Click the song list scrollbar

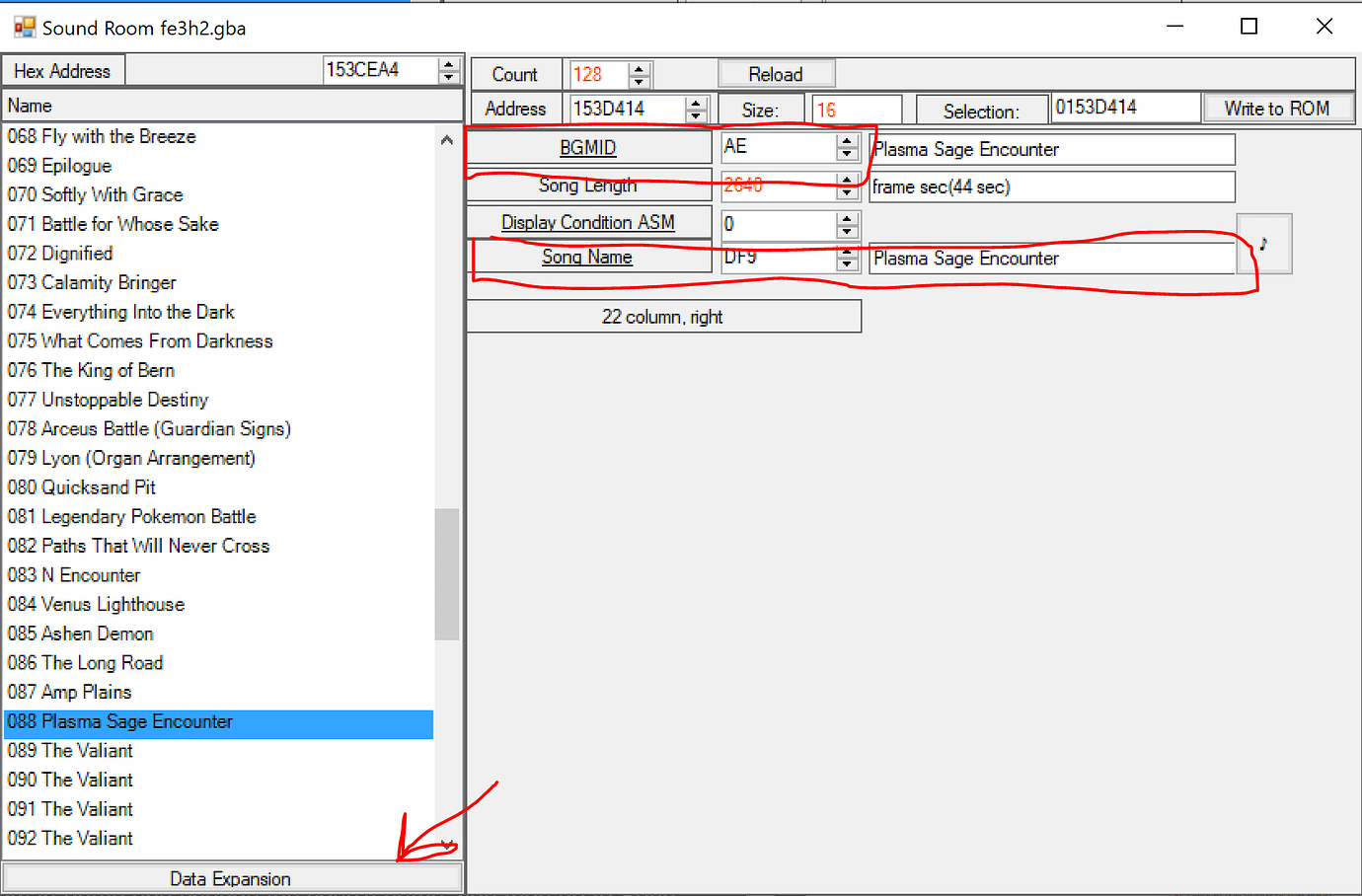[x=447, y=572]
